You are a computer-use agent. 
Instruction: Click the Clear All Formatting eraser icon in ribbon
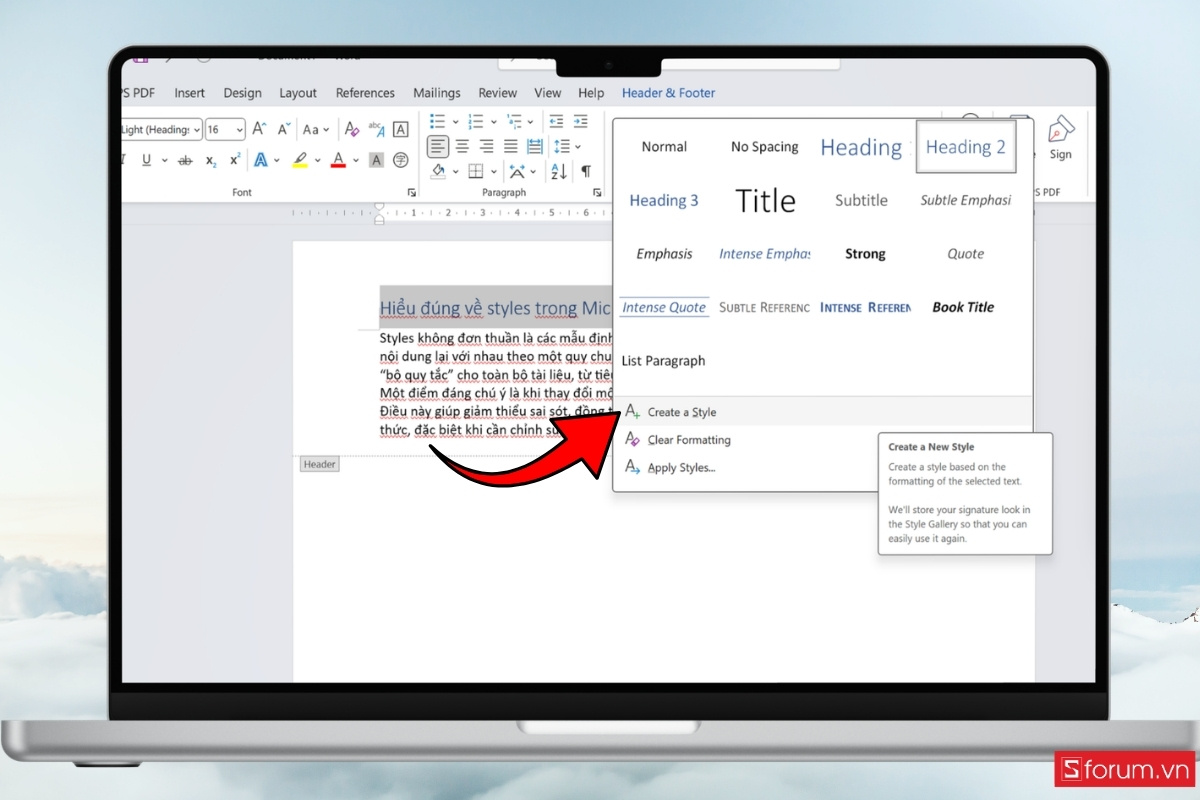pyautogui.click(x=351, y=129)
